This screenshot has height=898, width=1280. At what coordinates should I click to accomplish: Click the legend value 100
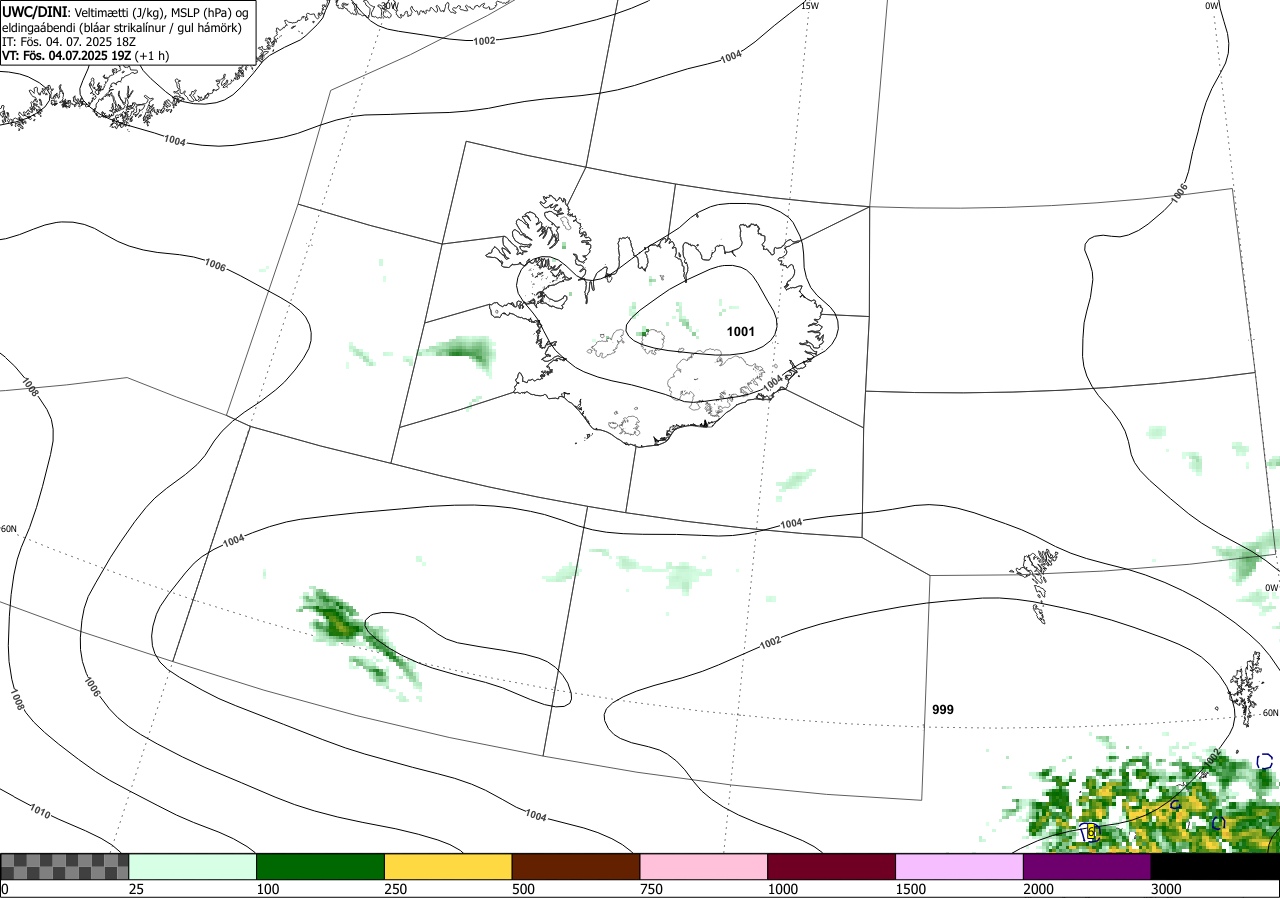tap(267, 889)
